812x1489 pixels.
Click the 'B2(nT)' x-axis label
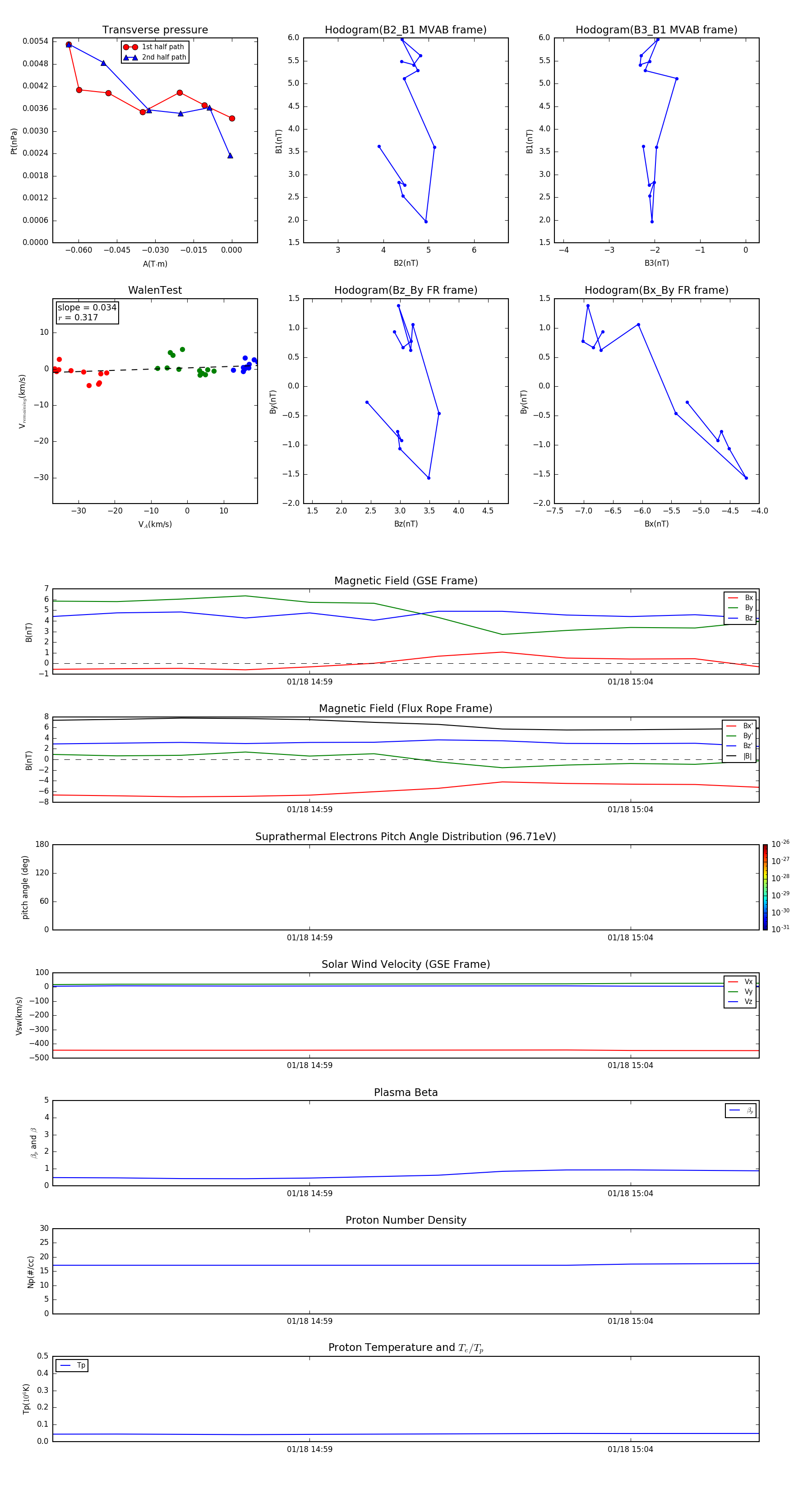[406, 263]
